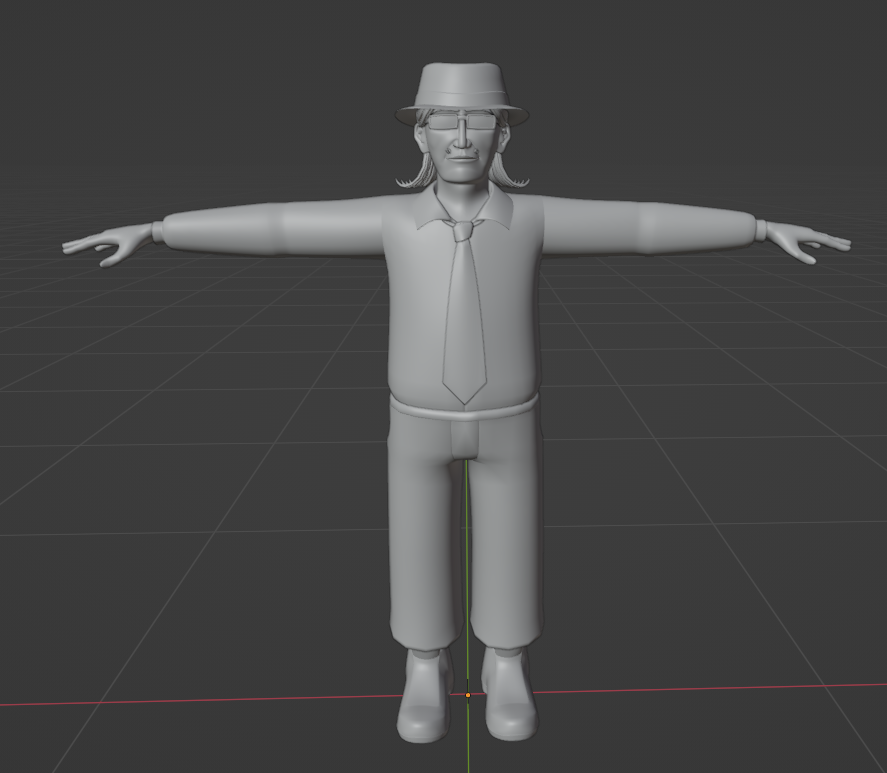
Task: Click the character's rectangular glasses
Action: (462, 121)
